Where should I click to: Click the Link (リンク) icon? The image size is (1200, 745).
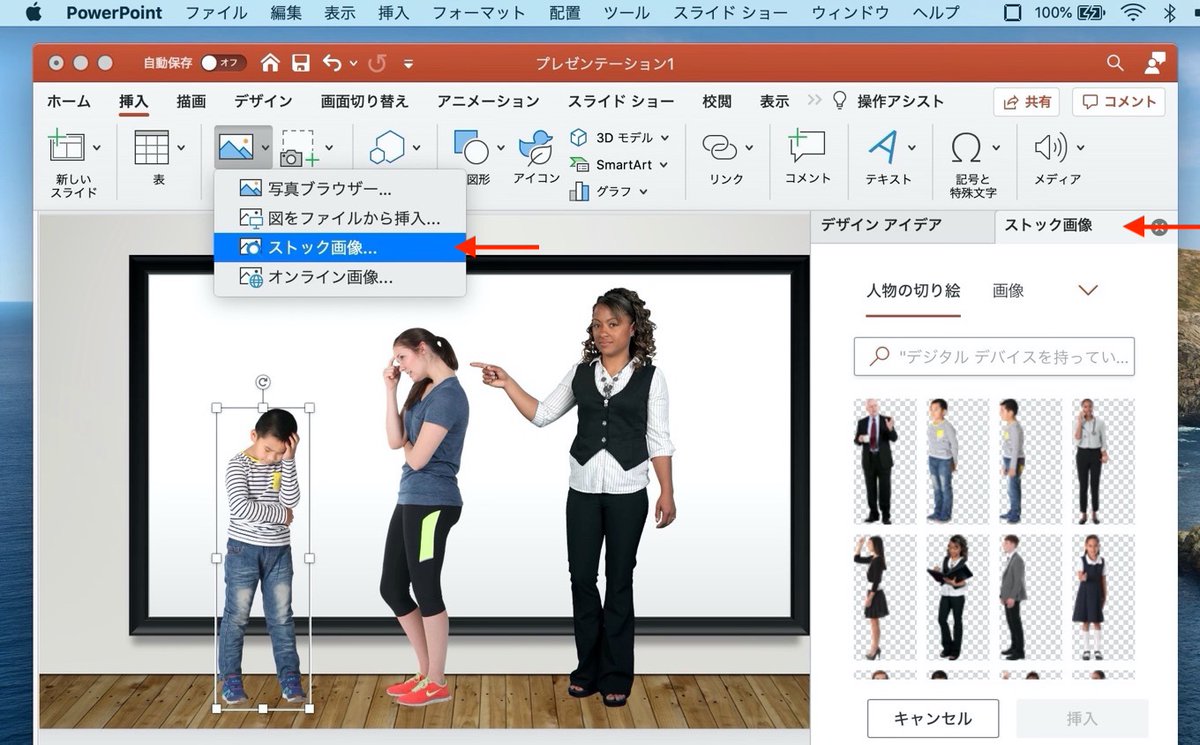pyautogui.click(x=720, y=147)
